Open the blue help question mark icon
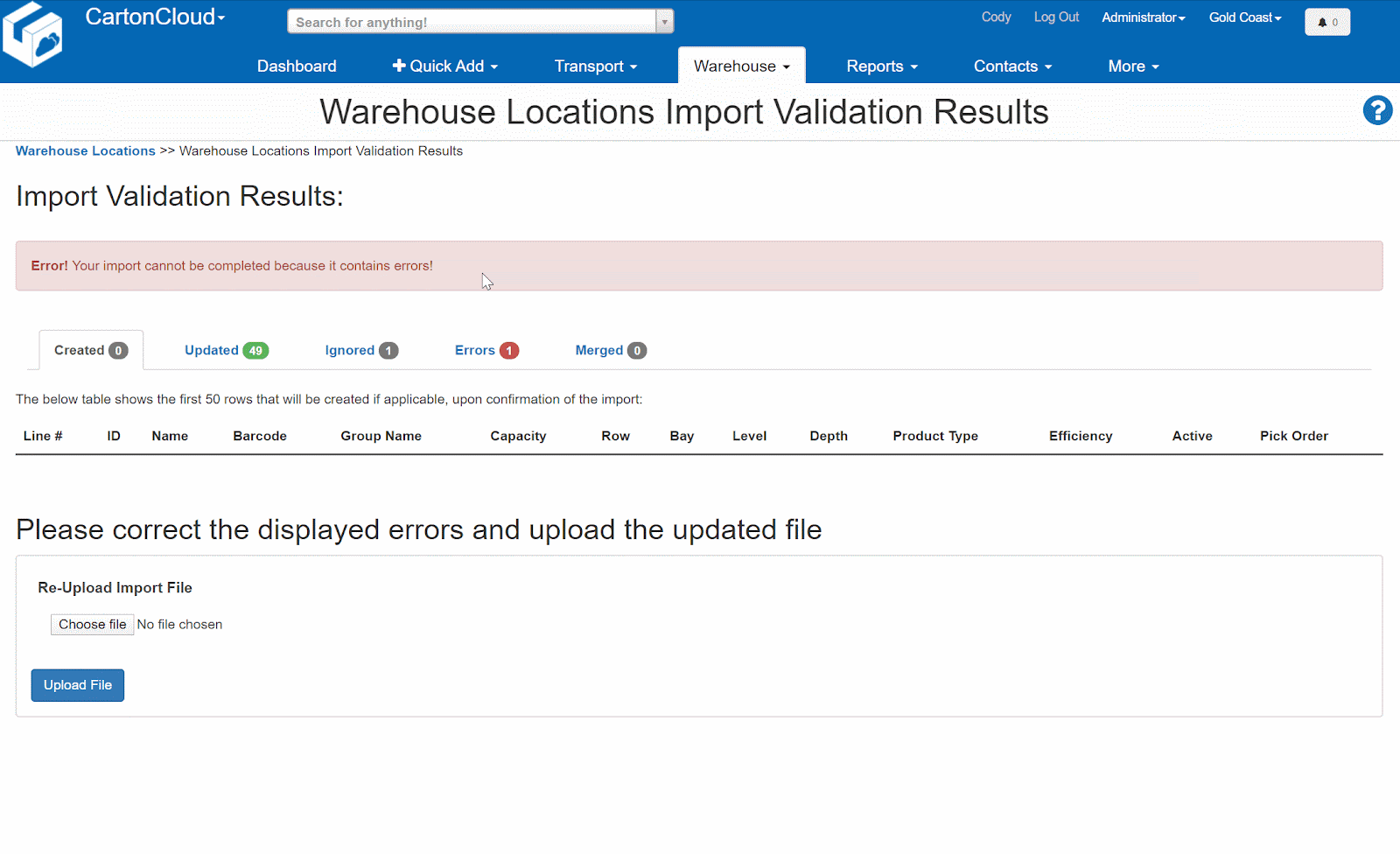Viewport: 1400px width, 854px height. click(1377, 110)
